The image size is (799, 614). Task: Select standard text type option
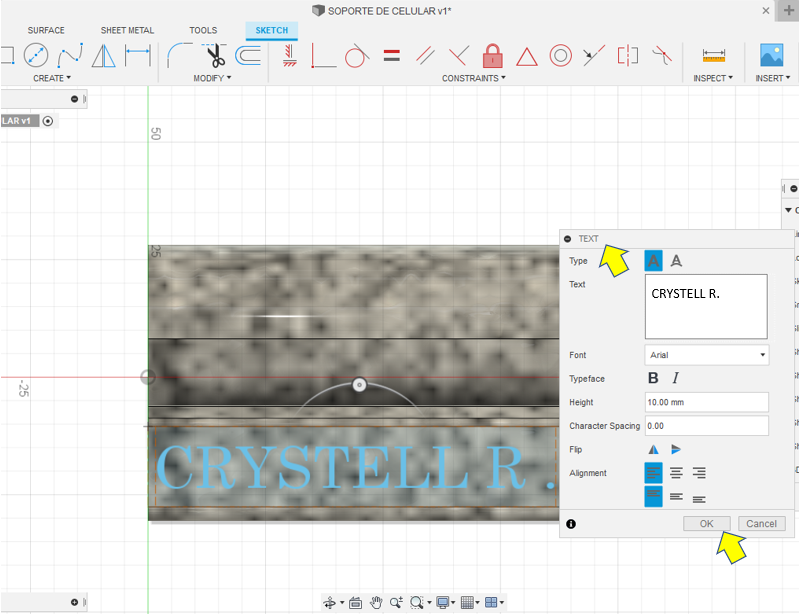click(x=653, y=261)
